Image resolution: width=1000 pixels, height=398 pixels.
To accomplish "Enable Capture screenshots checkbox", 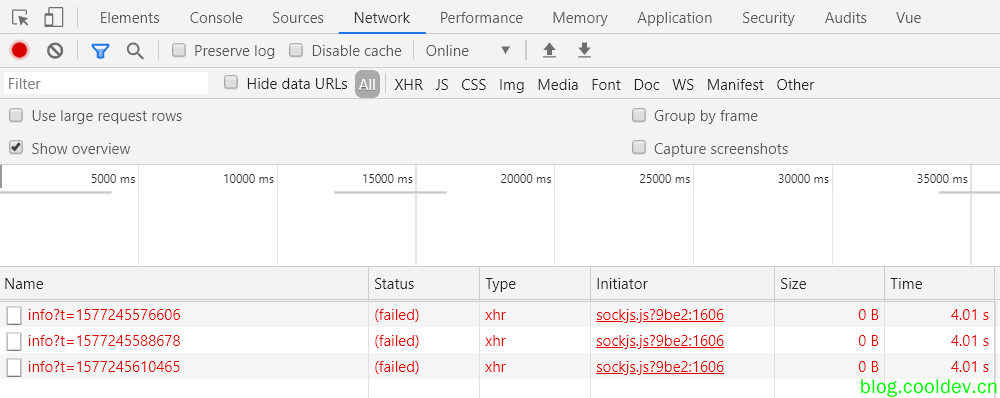I will tap(638, 148).
